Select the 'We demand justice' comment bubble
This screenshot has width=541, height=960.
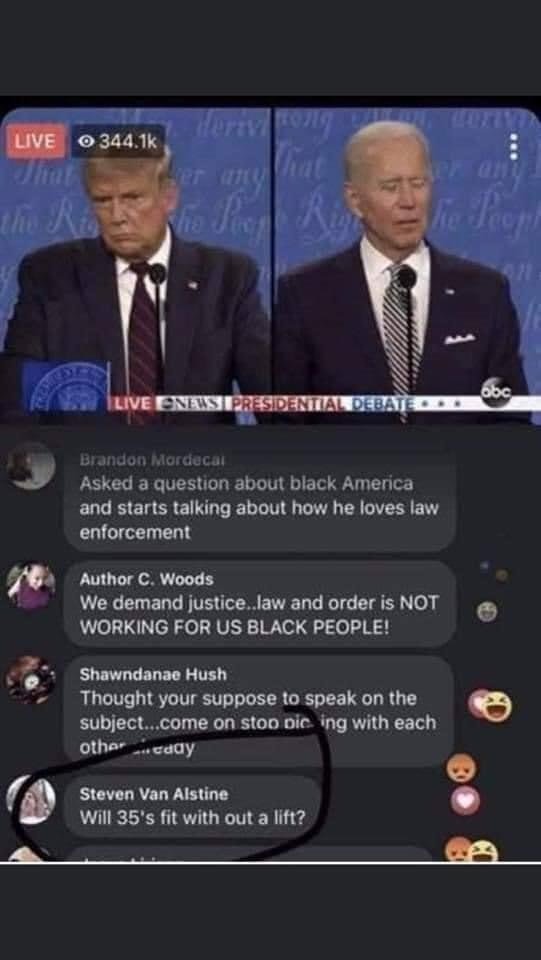point(259,604)
